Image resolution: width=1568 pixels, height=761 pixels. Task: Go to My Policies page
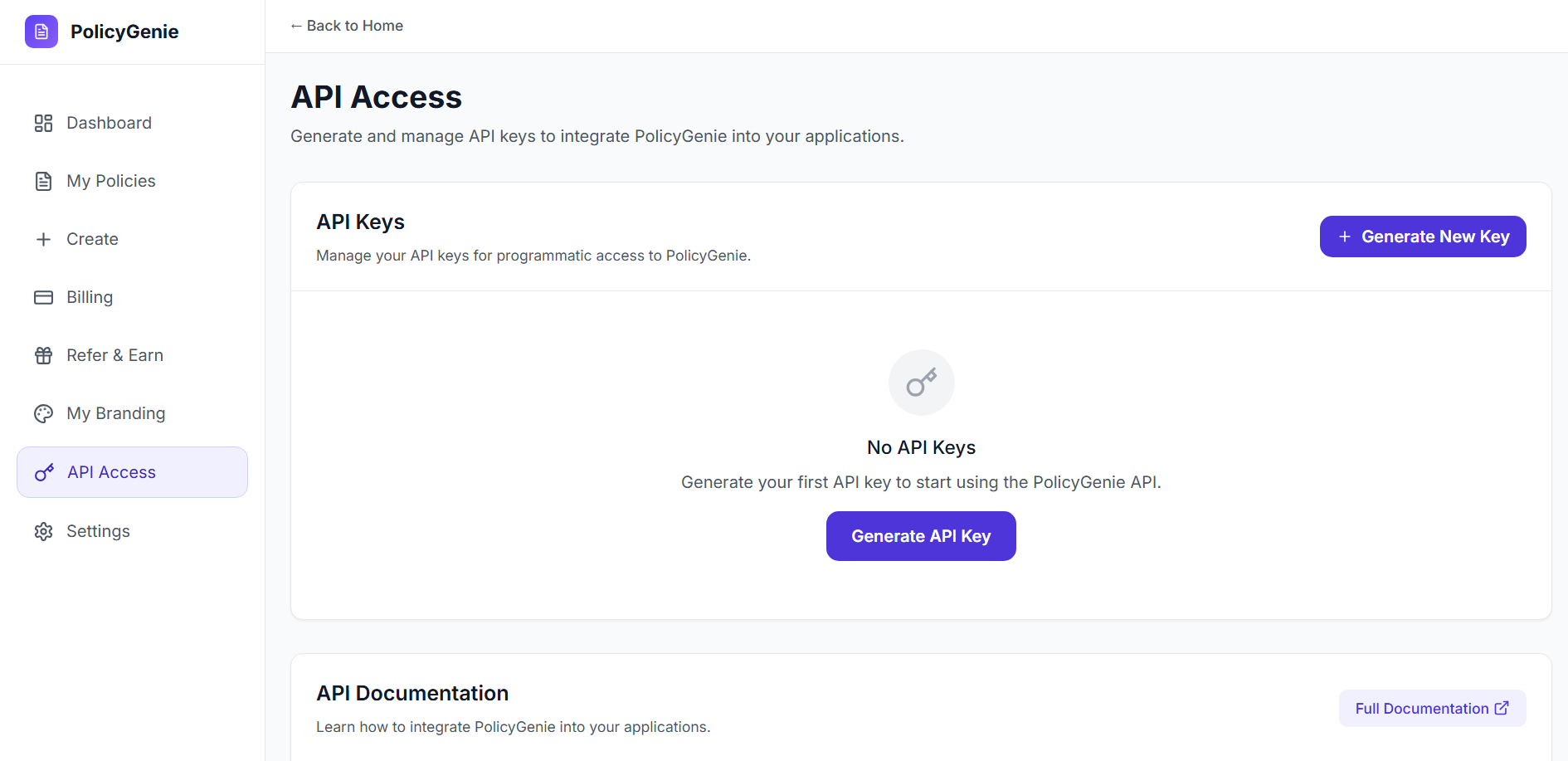[x=111, y=182]
